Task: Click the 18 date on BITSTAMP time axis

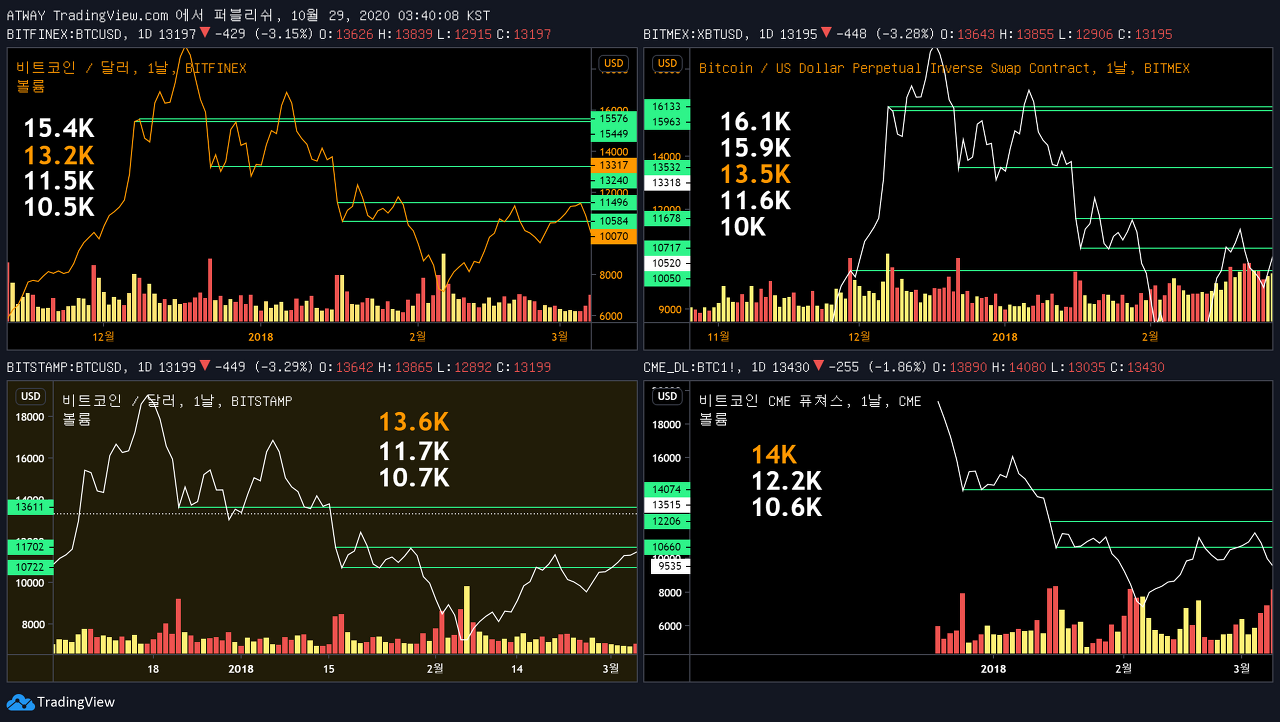Action: click(x=153, y=668)
